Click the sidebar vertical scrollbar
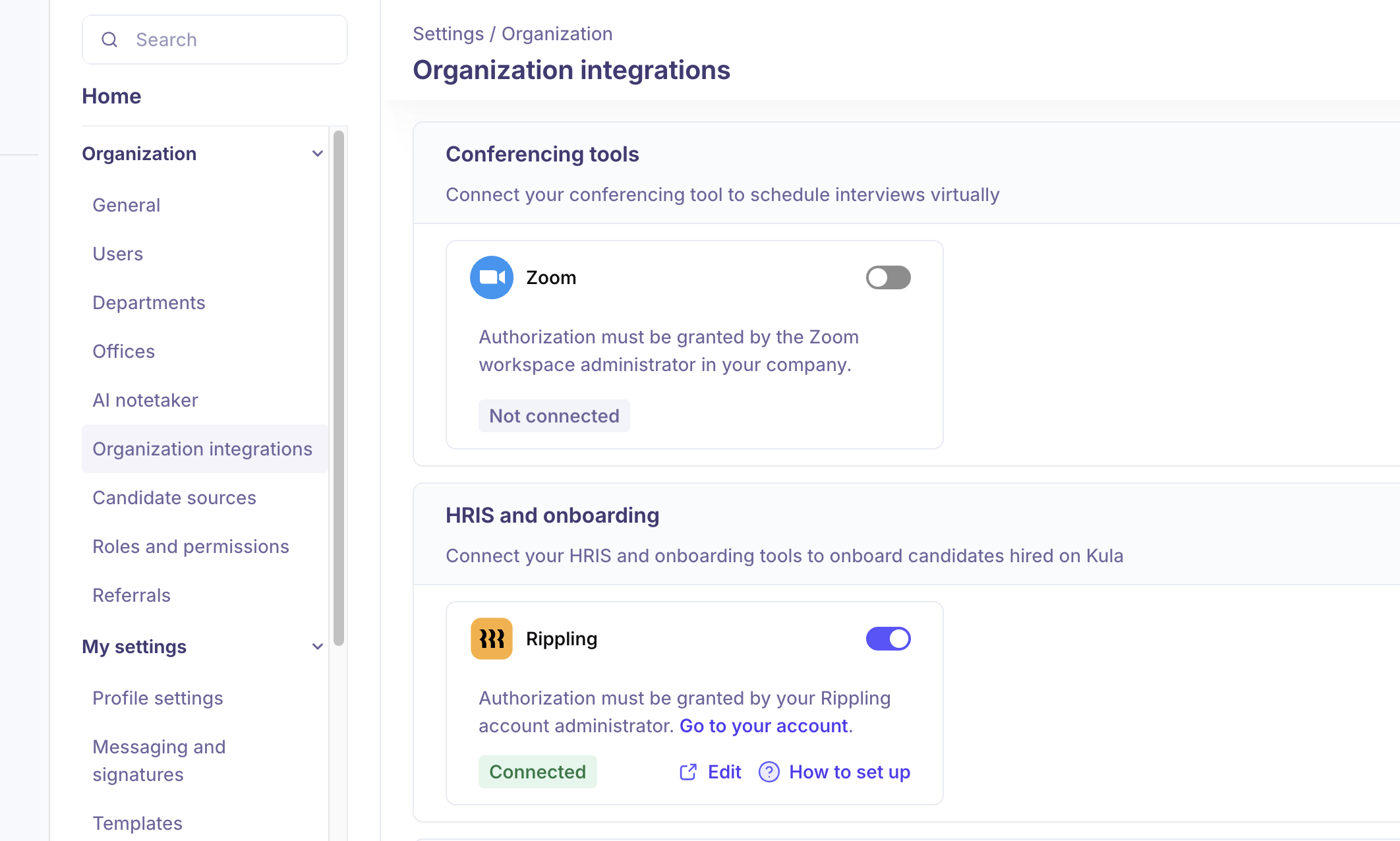Screen dimensions: 1400x841 click(x=339, y=388)
